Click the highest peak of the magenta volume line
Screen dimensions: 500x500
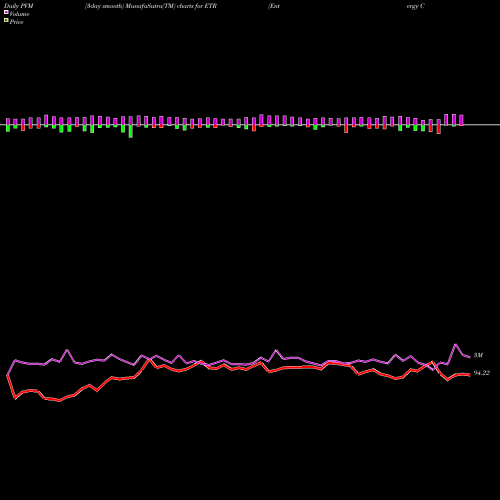[456, 344]
